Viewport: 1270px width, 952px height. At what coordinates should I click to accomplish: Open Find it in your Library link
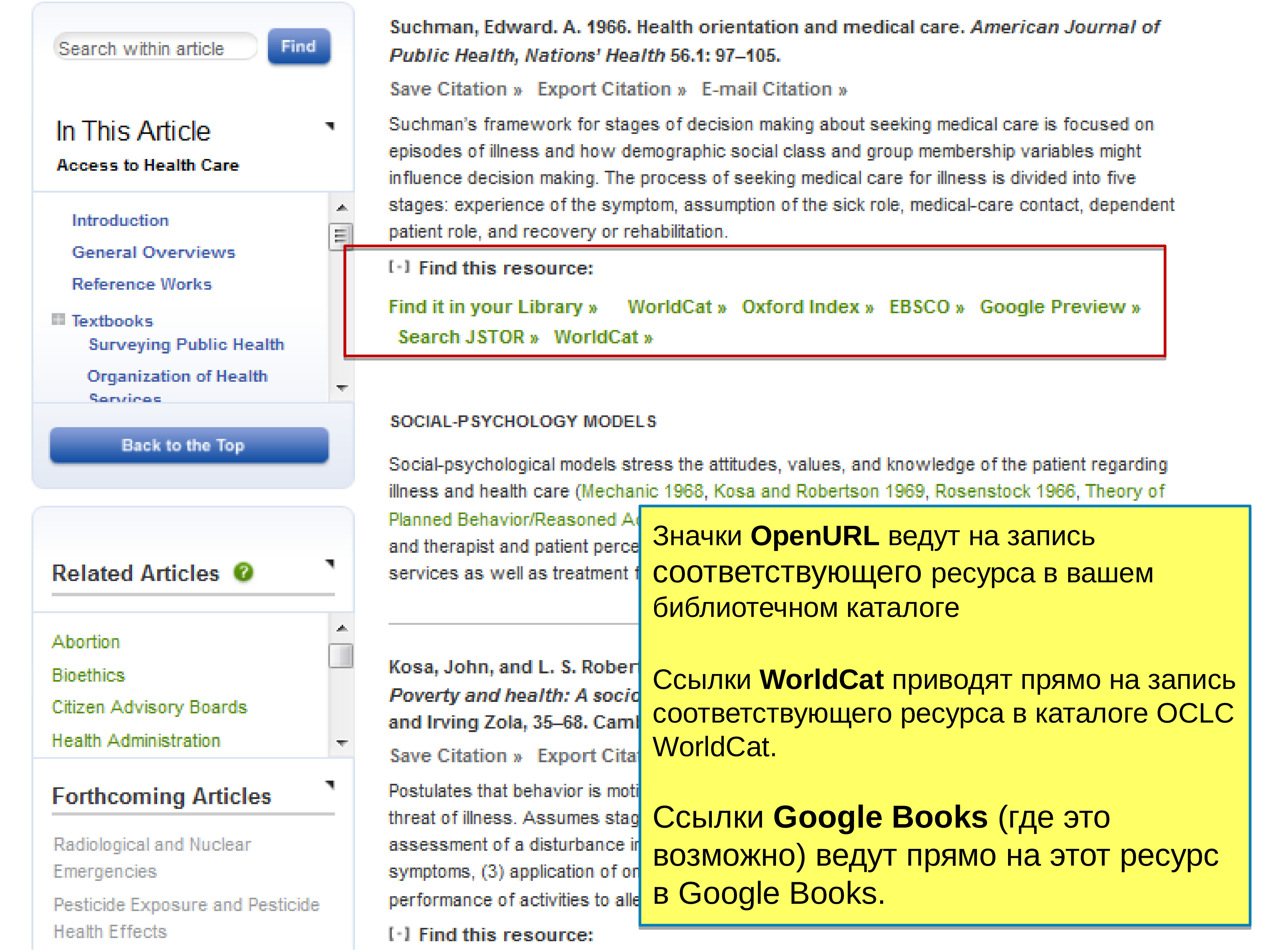click(493, 307)
